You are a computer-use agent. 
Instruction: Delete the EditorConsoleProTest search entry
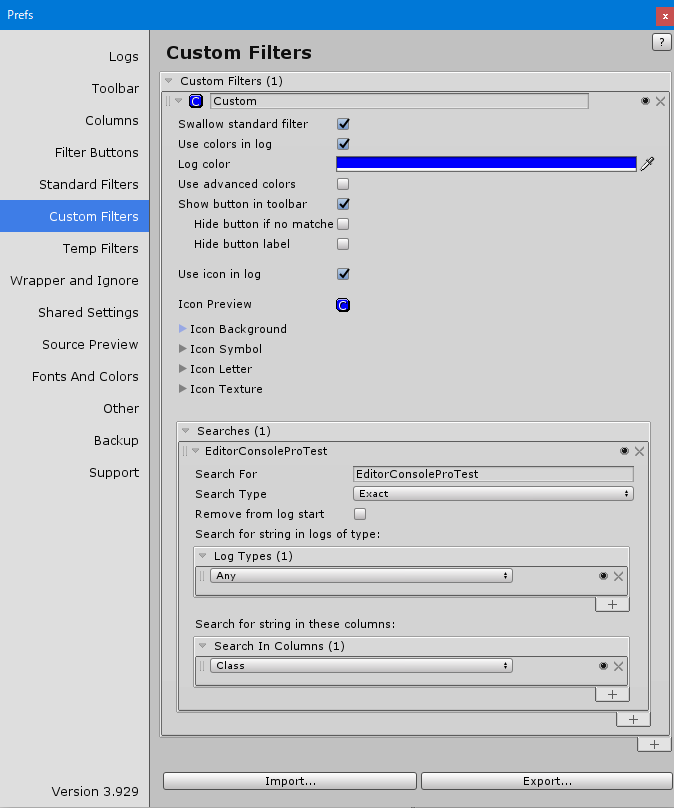pos(639,451)
